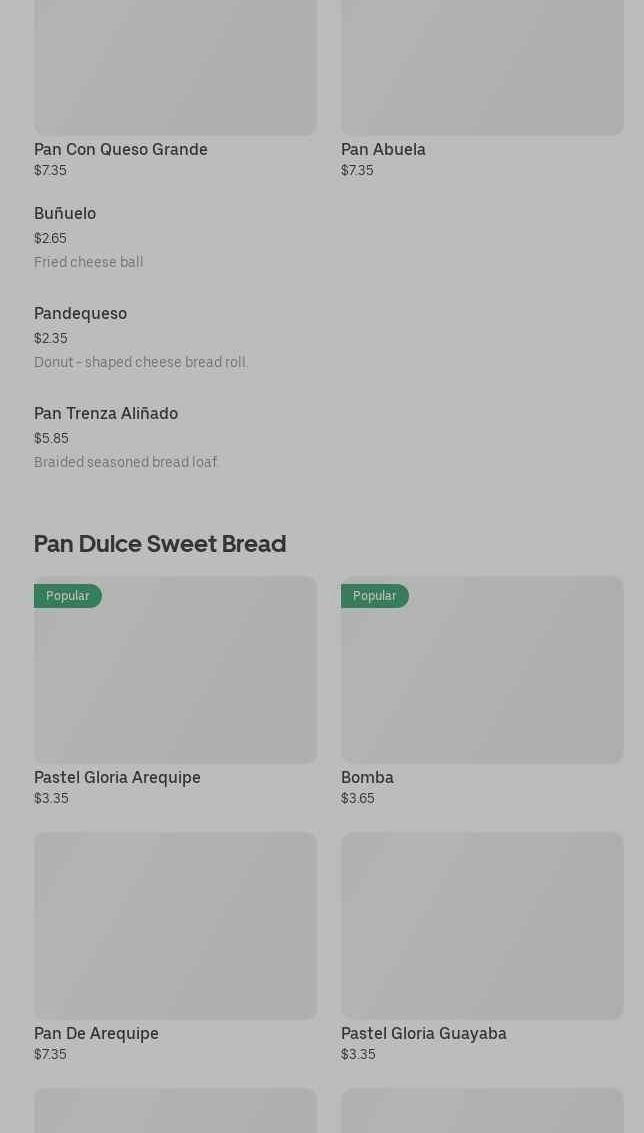Select the Bomba item title

(x=367, y=778)
